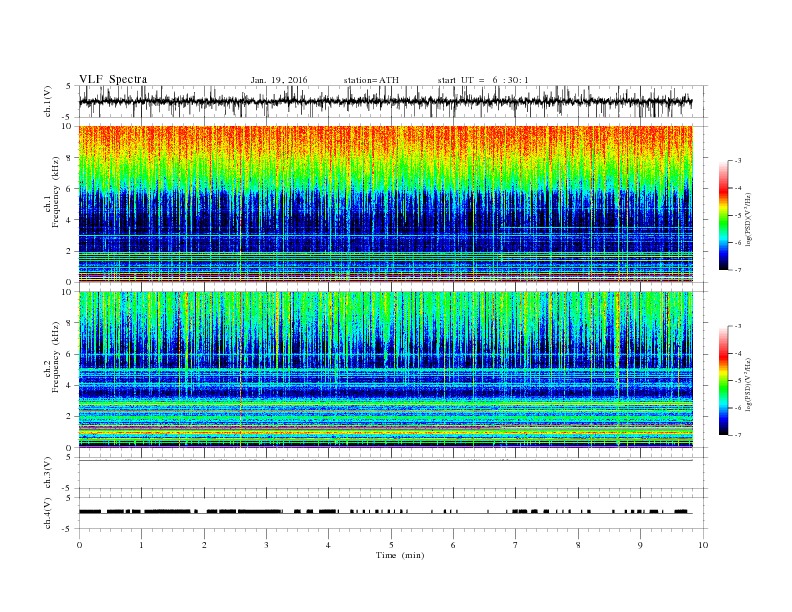The image size is (792, 612).
Task: Click the '6' tick on the time axis
Action: (453, 545)
